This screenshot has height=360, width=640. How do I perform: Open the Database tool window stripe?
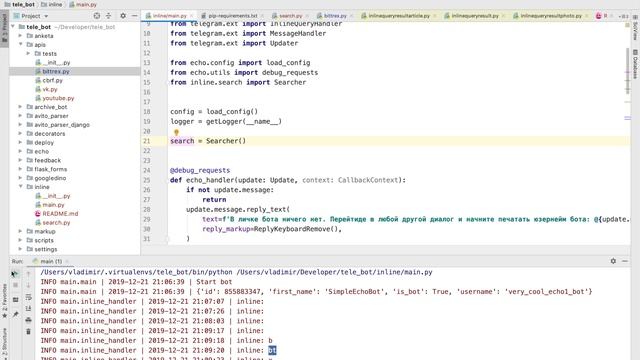[x=635, y=64]
